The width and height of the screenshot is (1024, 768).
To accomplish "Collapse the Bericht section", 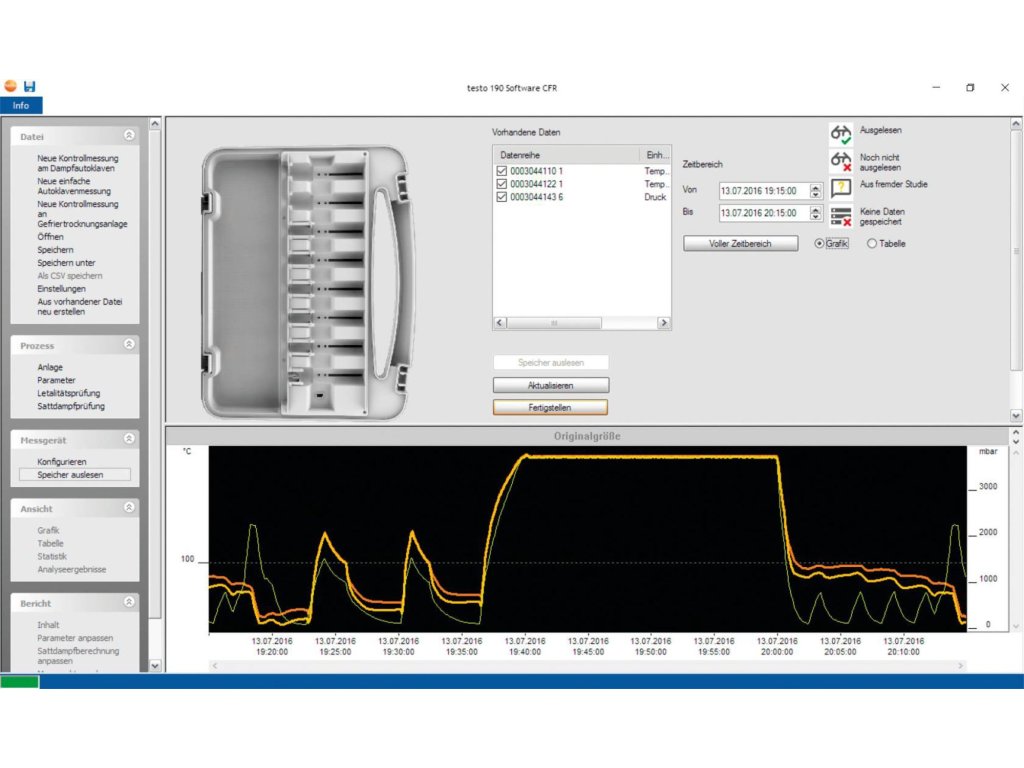I will 129,602.
